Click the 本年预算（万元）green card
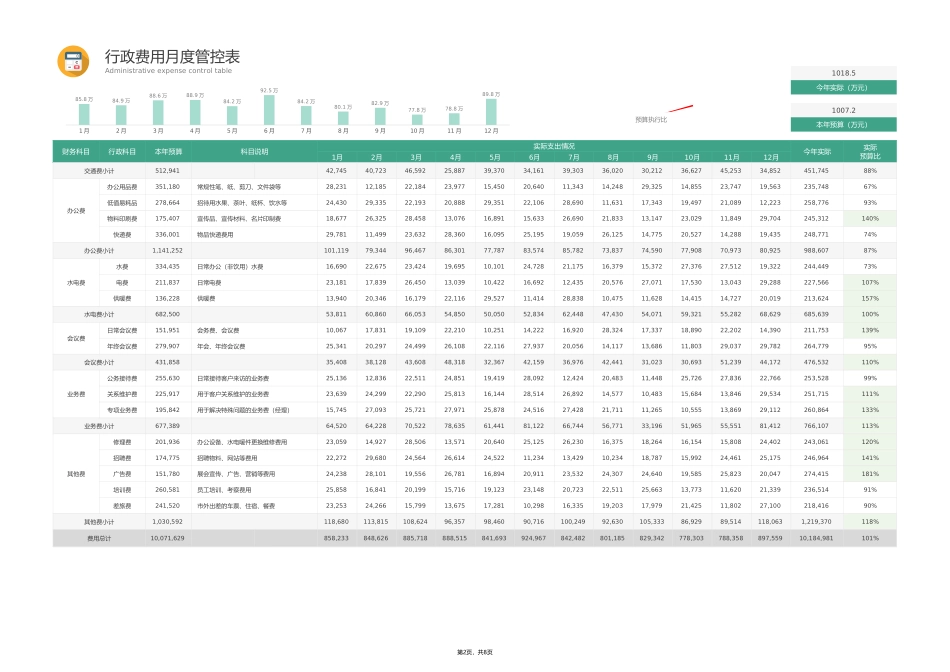The image size is (950, 672). pos(844,125)
